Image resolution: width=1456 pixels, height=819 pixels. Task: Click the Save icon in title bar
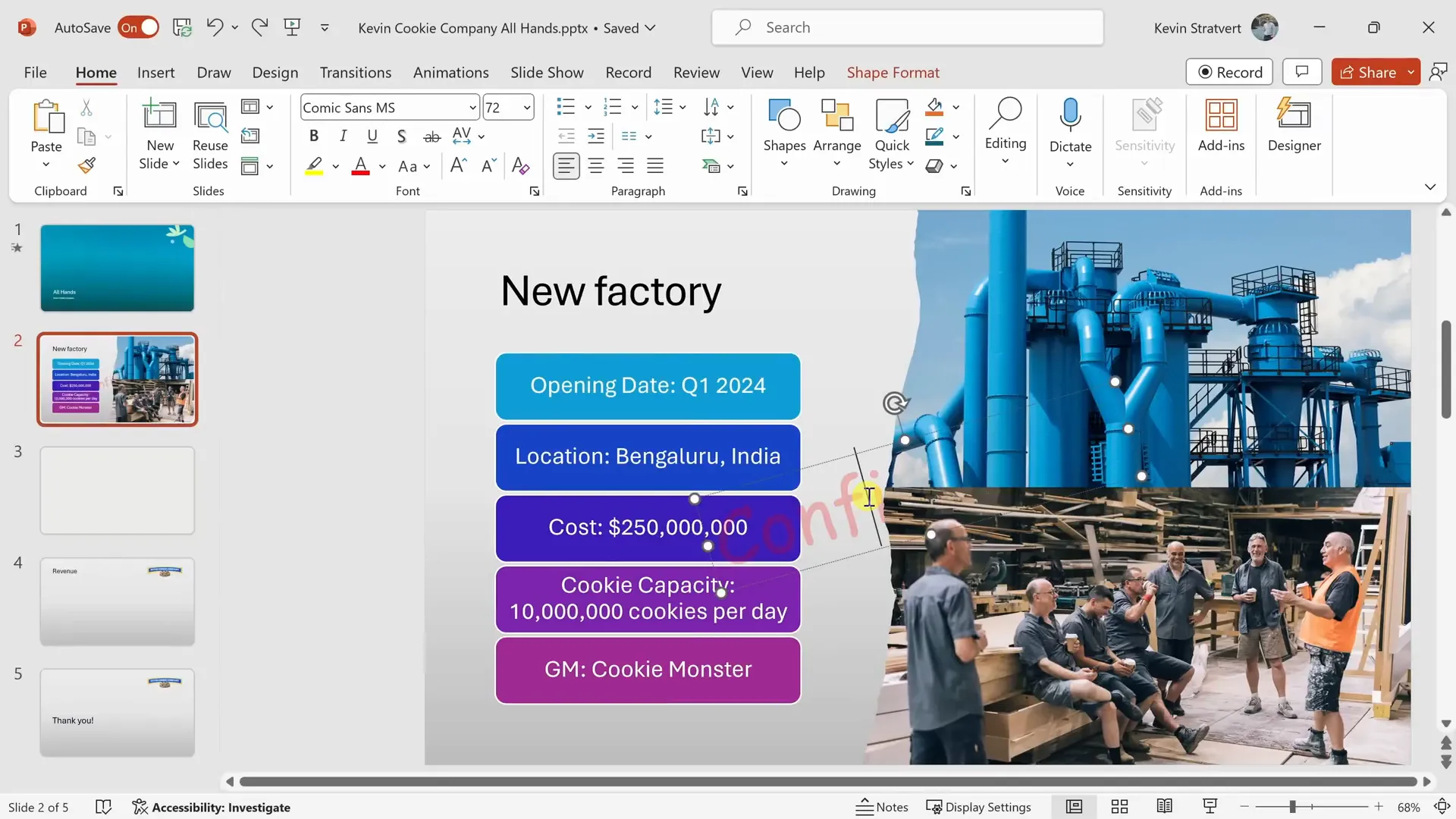[182, 27]
